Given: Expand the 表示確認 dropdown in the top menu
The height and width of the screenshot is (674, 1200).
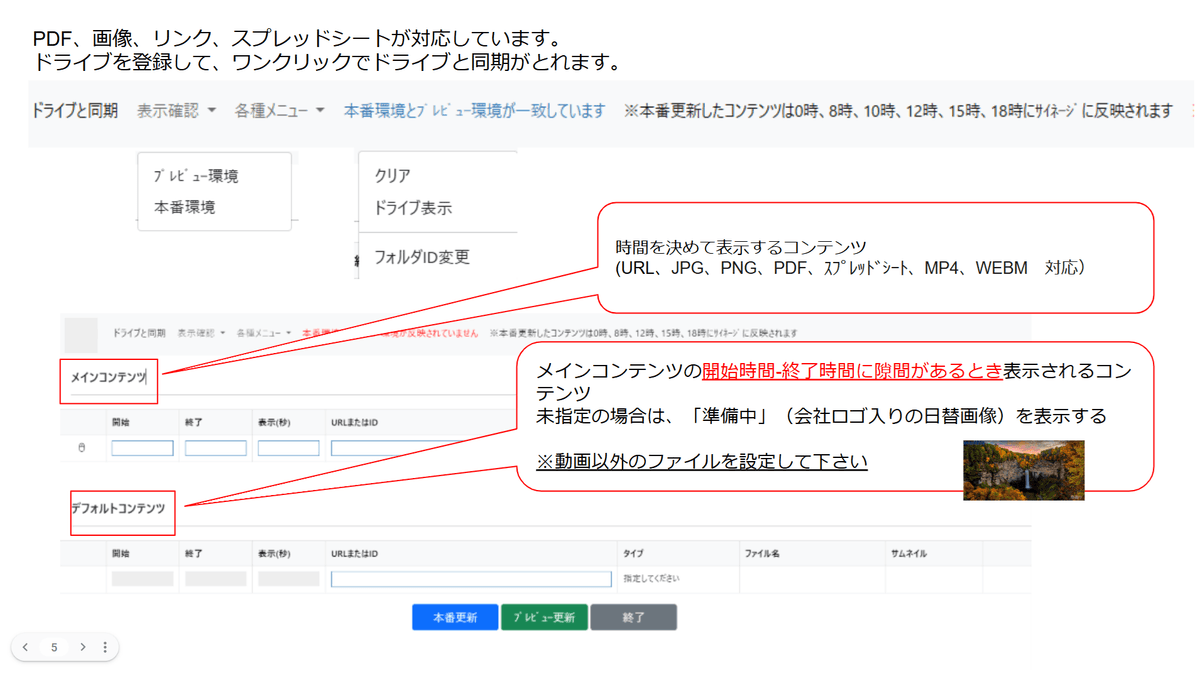Looking at the screenshot, I should coord(176,111).
